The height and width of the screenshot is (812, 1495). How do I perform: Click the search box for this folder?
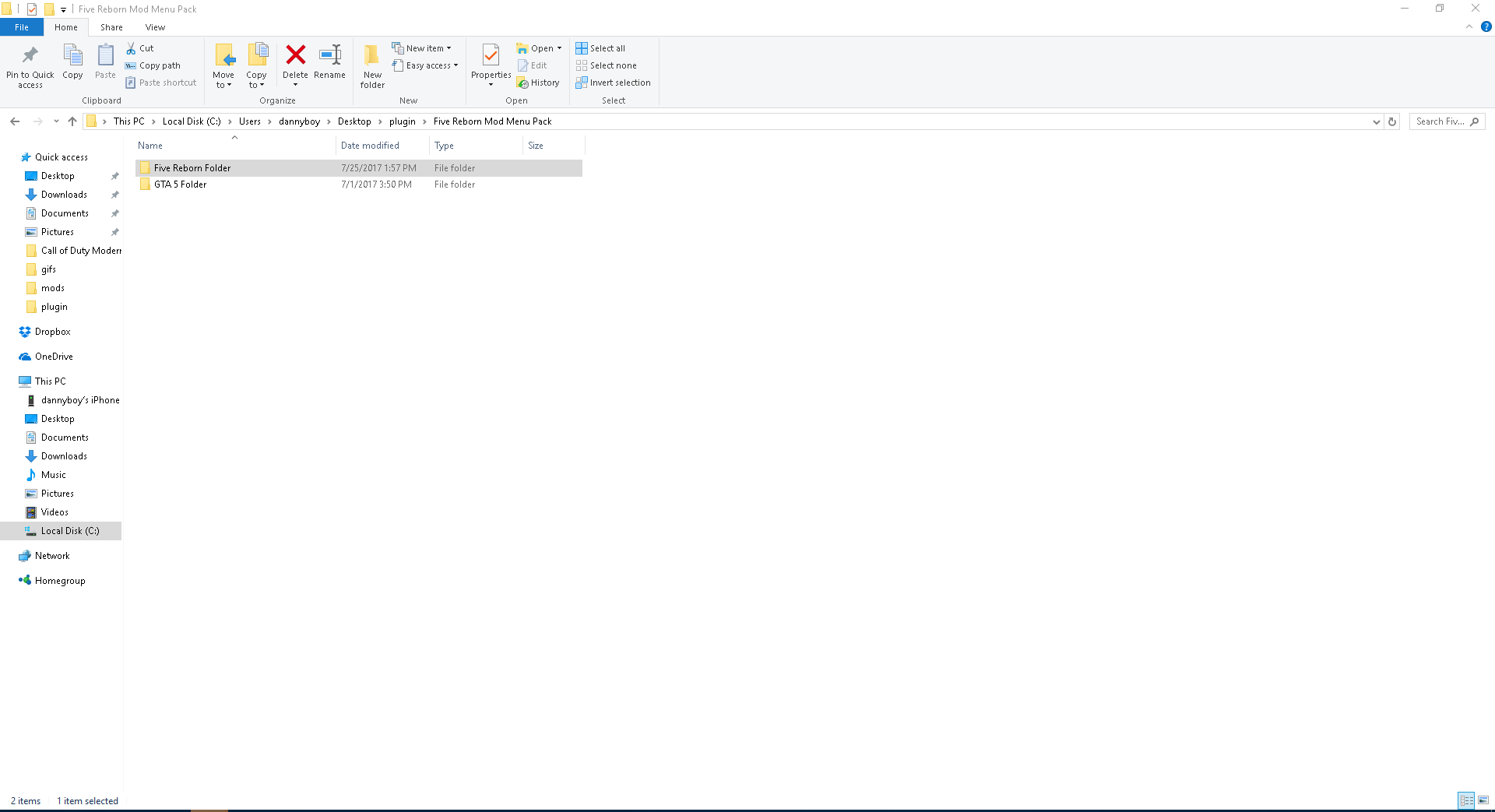click(1447, 121)
